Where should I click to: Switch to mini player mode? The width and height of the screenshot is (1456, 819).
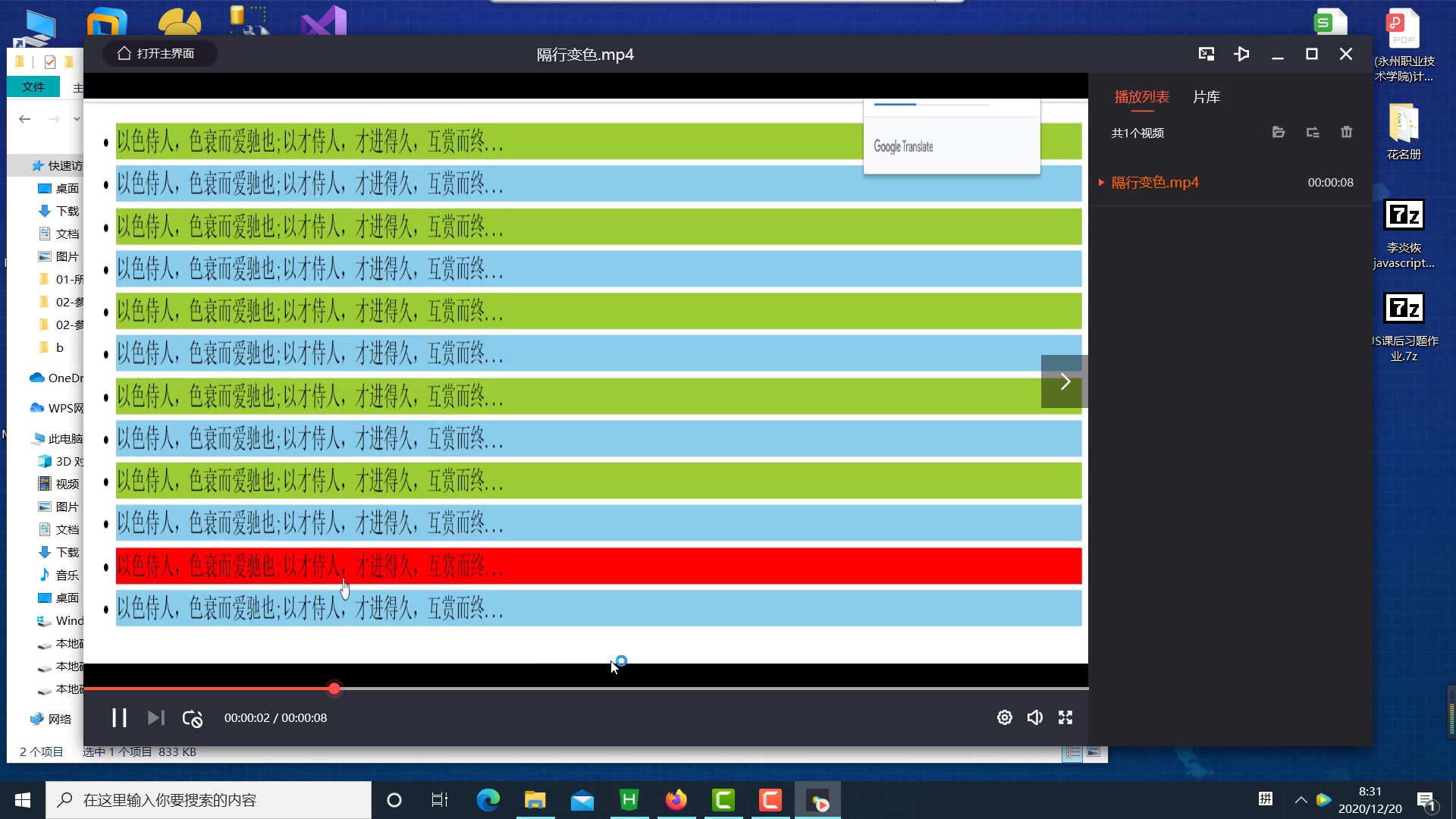[x=1207, y=54]
